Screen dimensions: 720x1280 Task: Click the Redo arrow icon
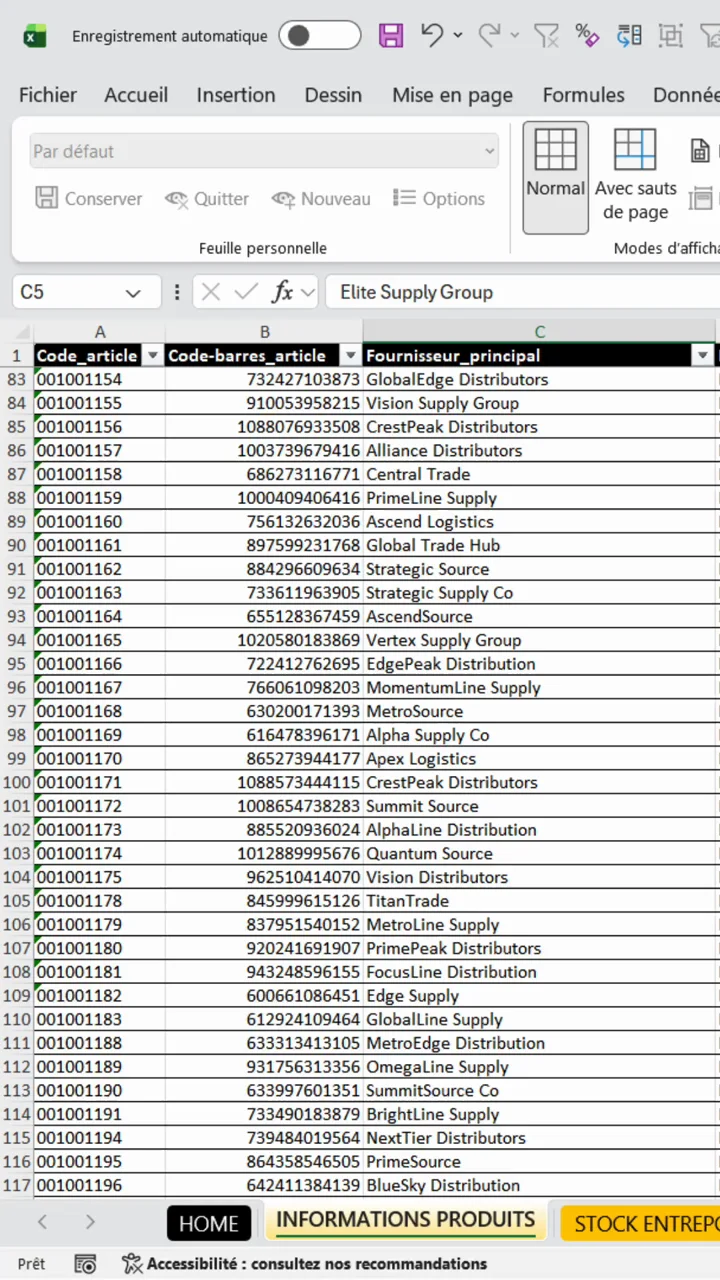point(489,35)
